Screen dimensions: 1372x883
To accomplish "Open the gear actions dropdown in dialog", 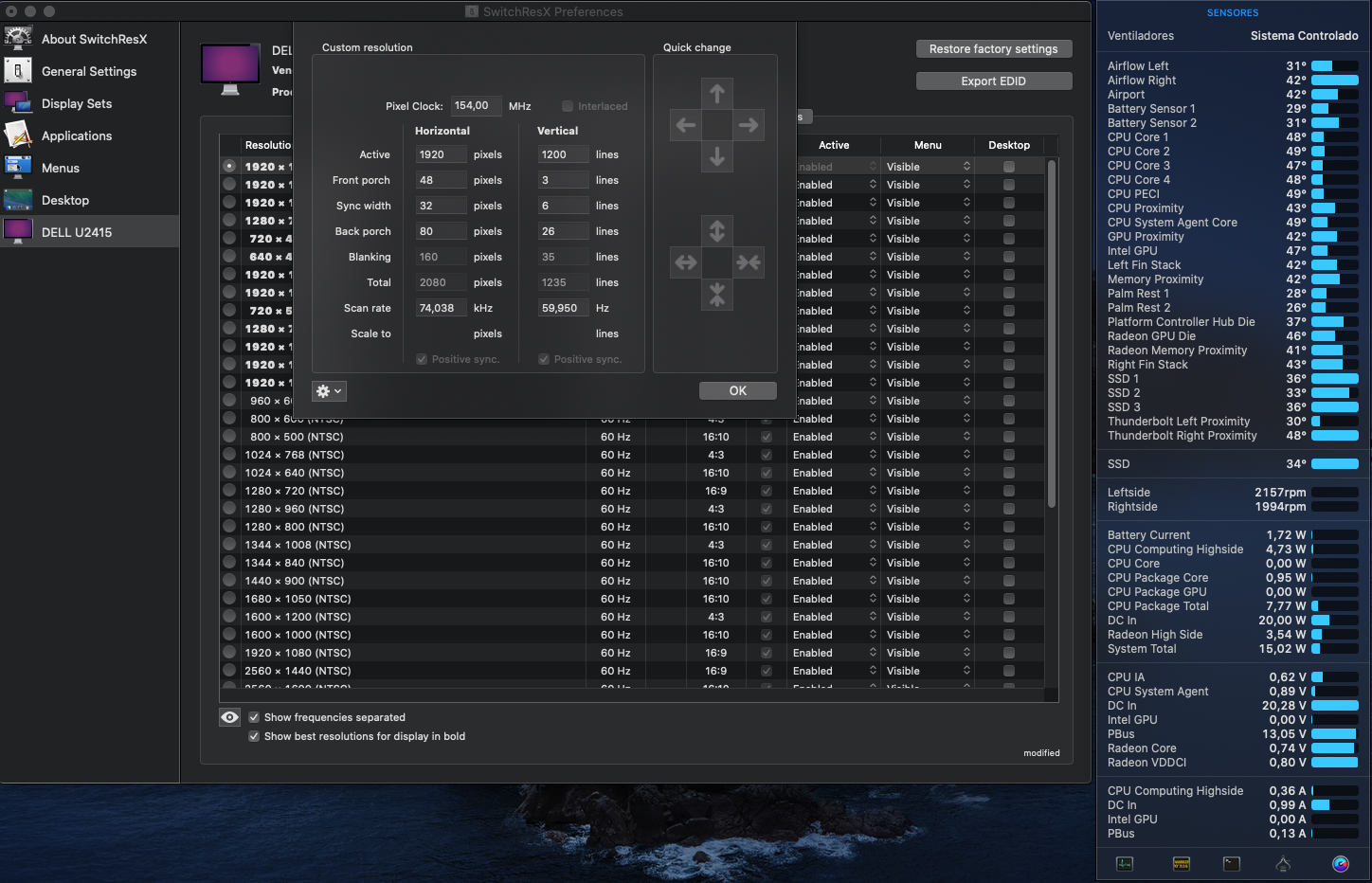I will 329,391.
